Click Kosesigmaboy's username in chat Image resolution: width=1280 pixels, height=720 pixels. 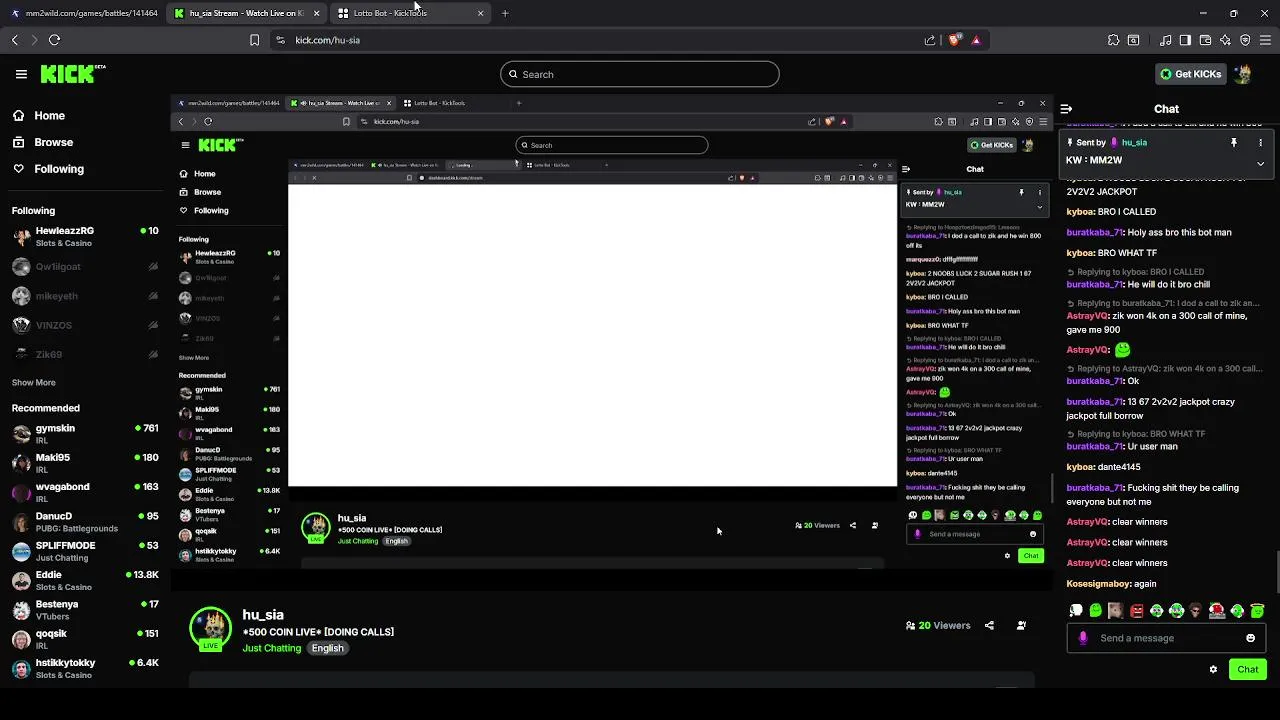pos(1098,583)
